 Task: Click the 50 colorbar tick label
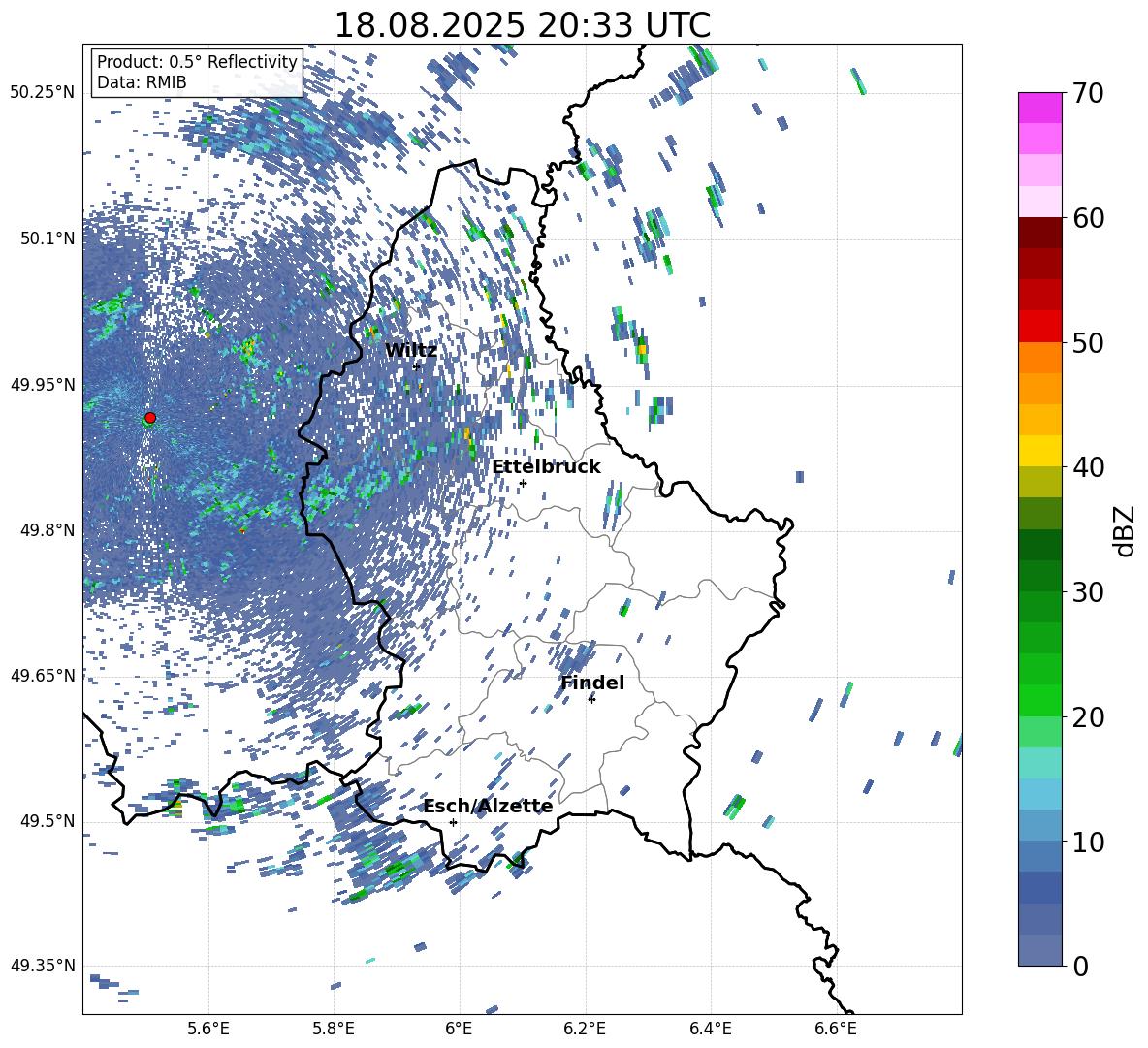click(1088, 342)
